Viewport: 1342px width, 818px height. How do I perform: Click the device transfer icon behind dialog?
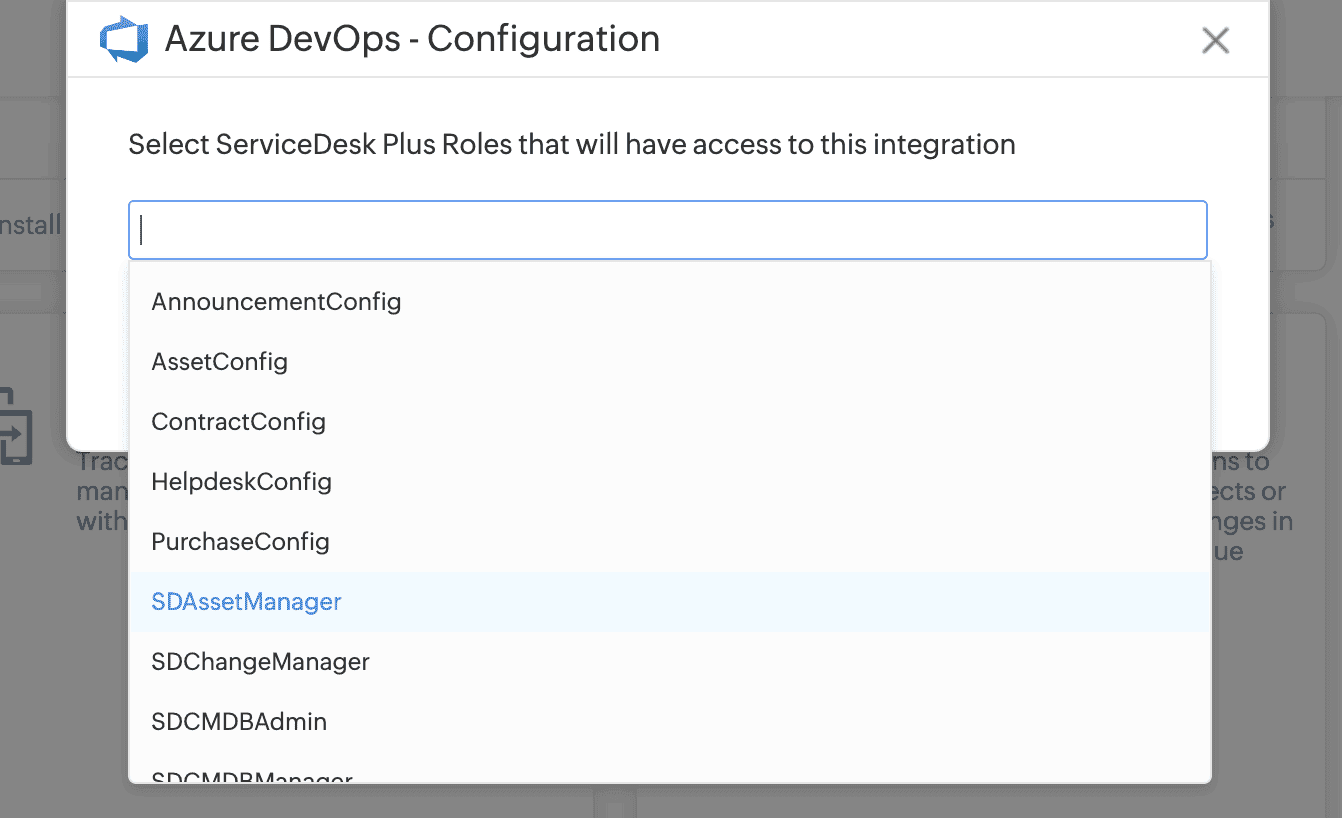point(16,428)
